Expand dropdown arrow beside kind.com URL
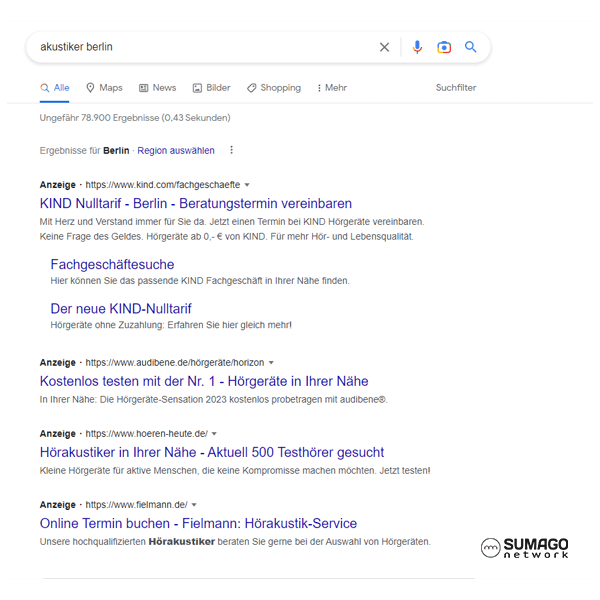 click(x=247, y=185)
